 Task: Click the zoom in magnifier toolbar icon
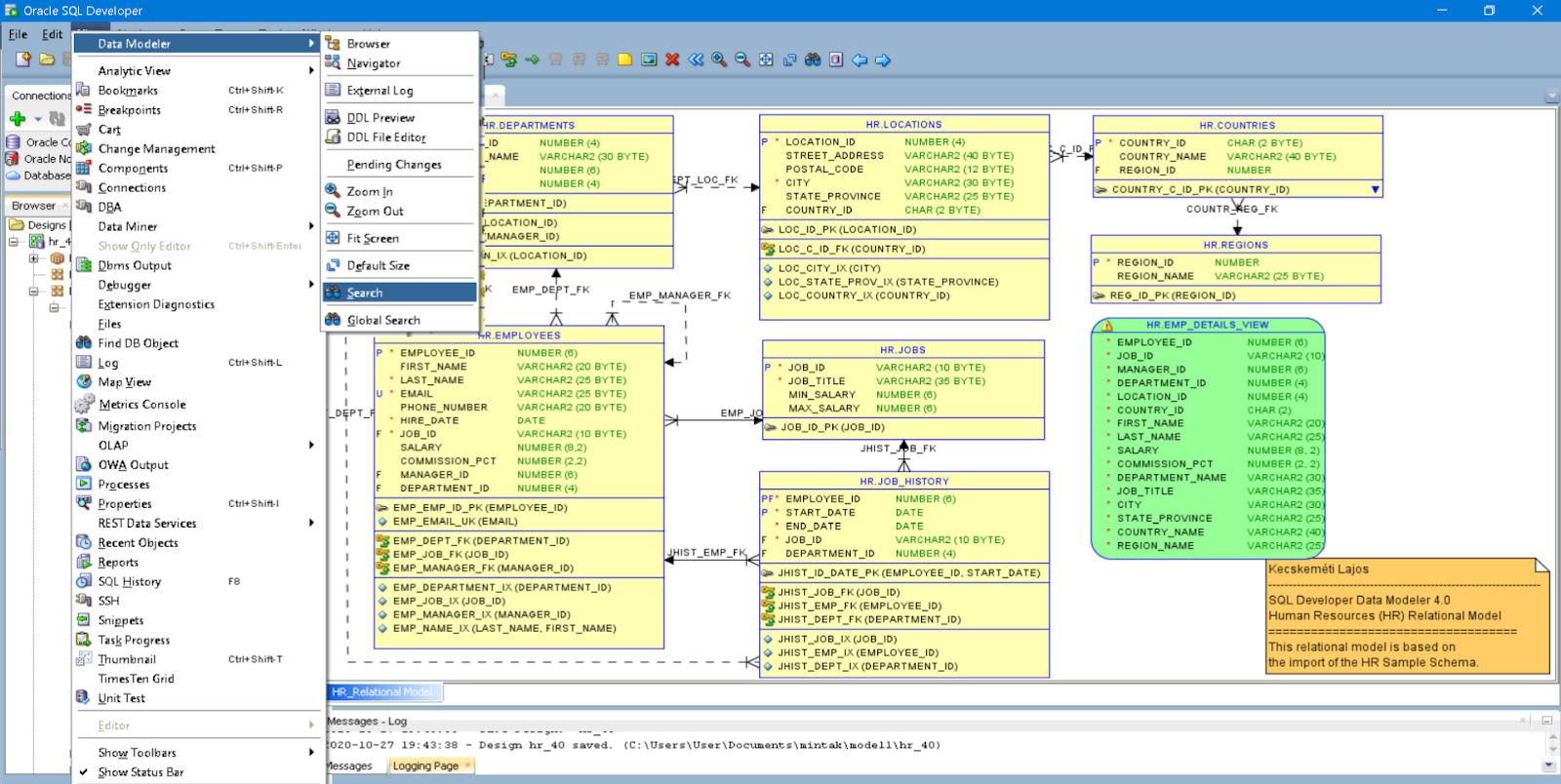(x=719, y=59)
